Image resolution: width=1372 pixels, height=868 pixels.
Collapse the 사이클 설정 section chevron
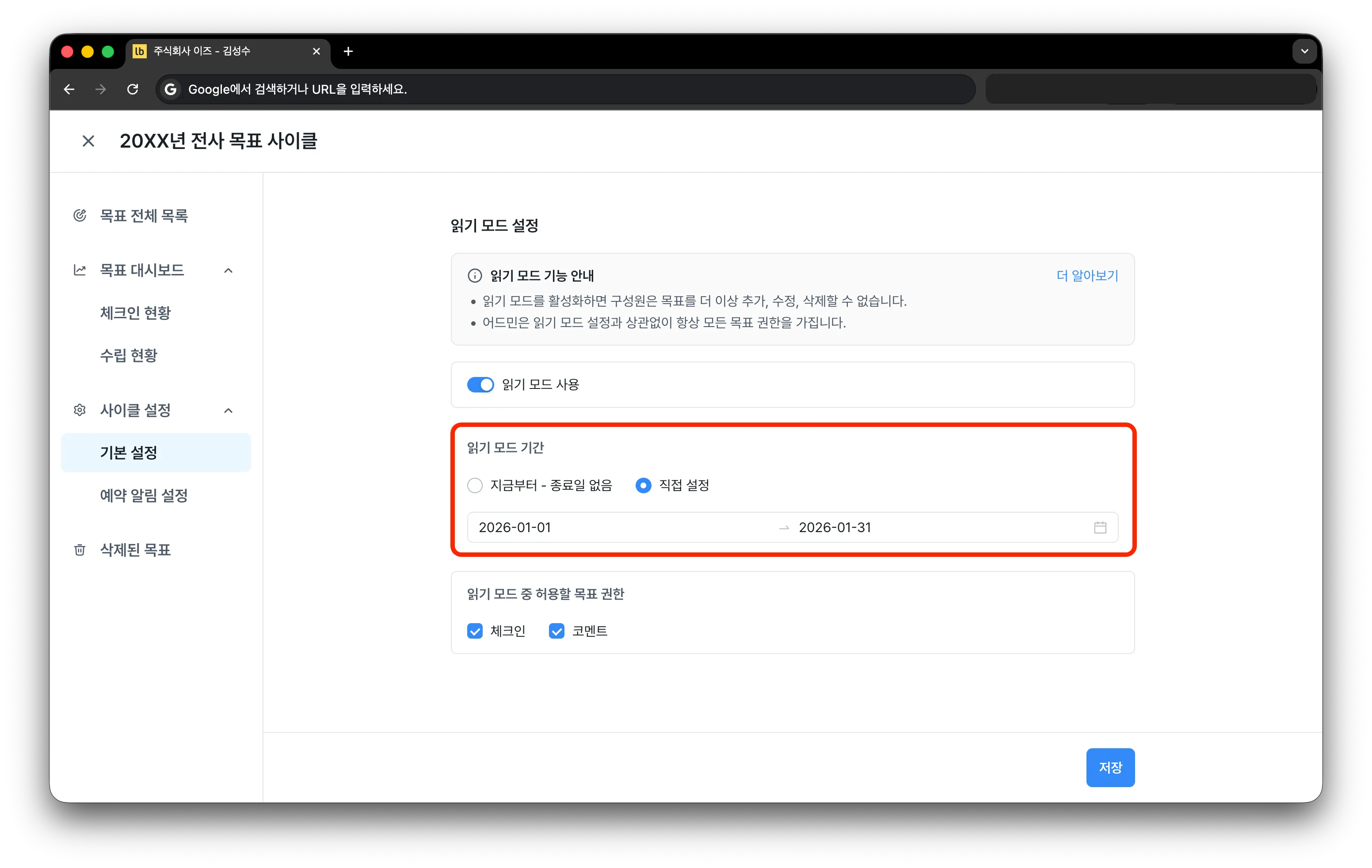(x=229, y=410)
